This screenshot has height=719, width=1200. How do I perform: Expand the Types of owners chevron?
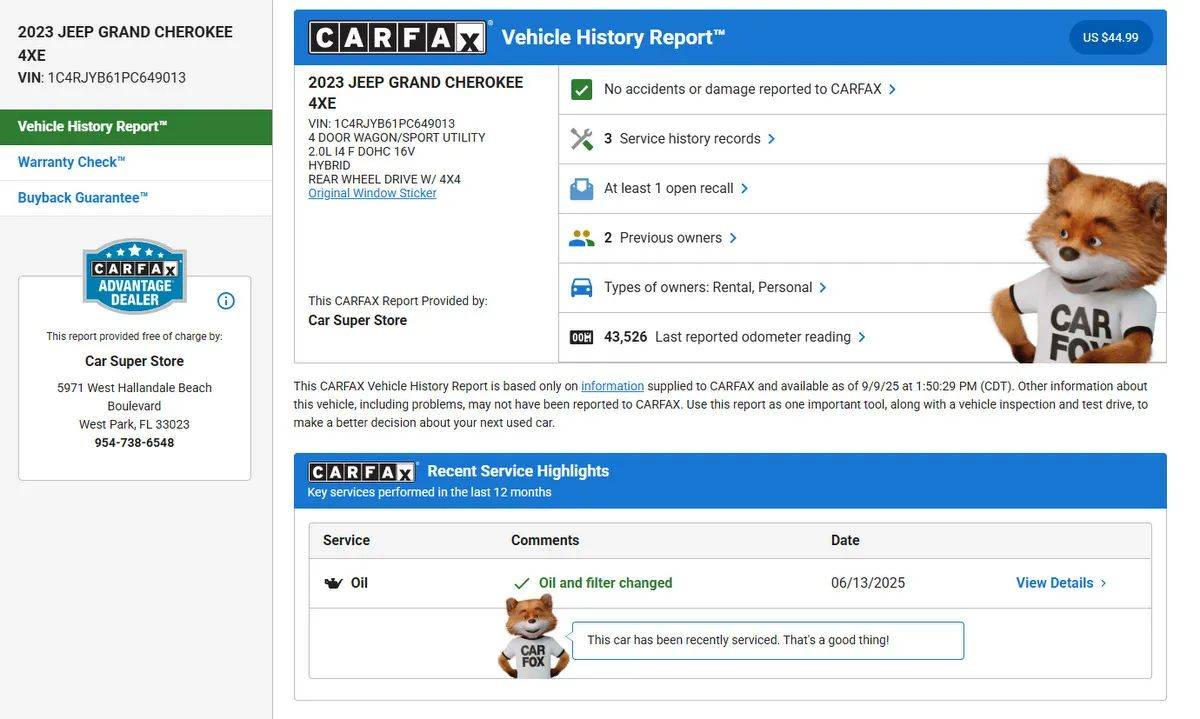pos(823,287)
